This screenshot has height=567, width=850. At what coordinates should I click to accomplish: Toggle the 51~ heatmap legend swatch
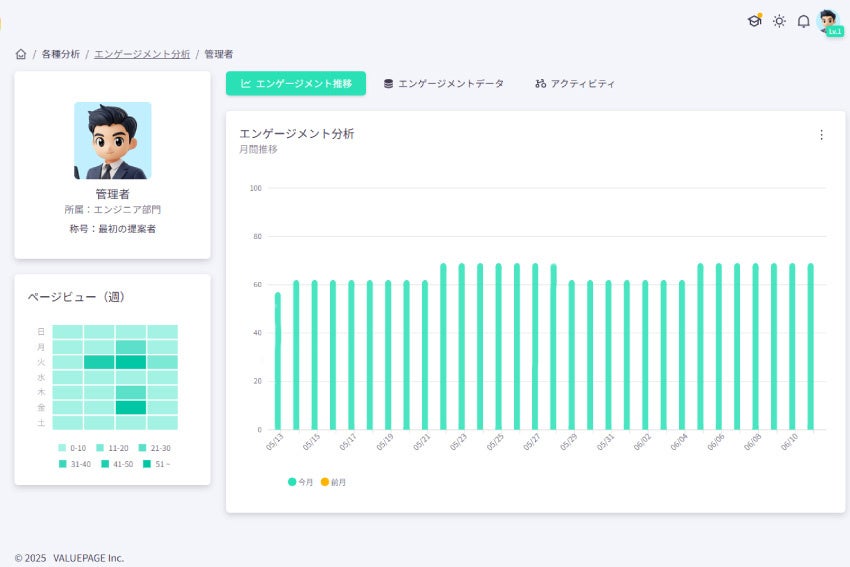[x=146, y=464]
